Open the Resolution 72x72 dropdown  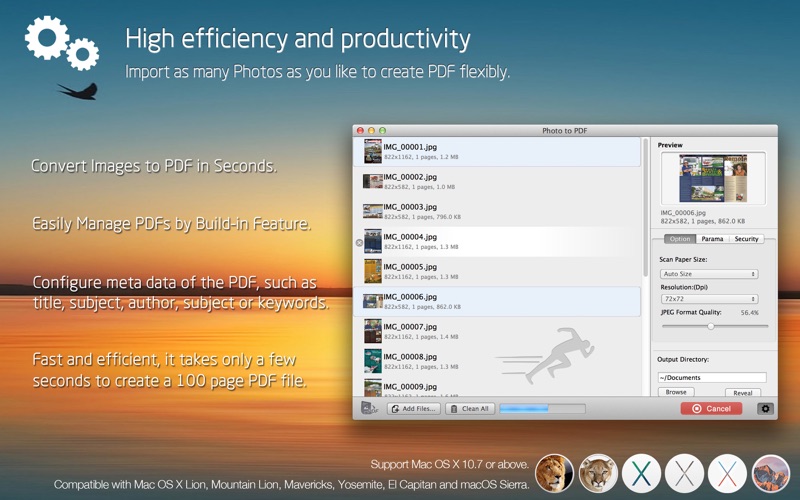click(709, 299)
